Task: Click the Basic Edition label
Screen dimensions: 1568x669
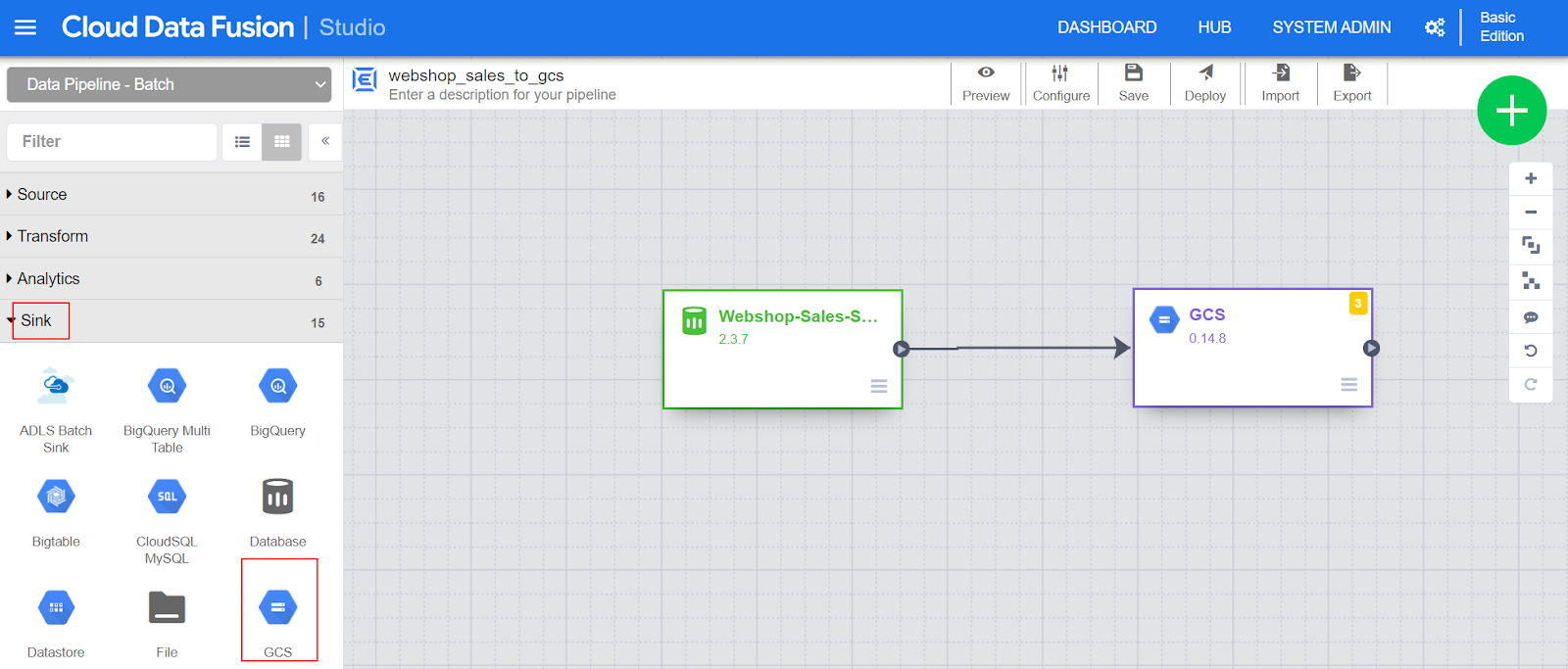Action: pyautogui.click(x=1501, y=27)
